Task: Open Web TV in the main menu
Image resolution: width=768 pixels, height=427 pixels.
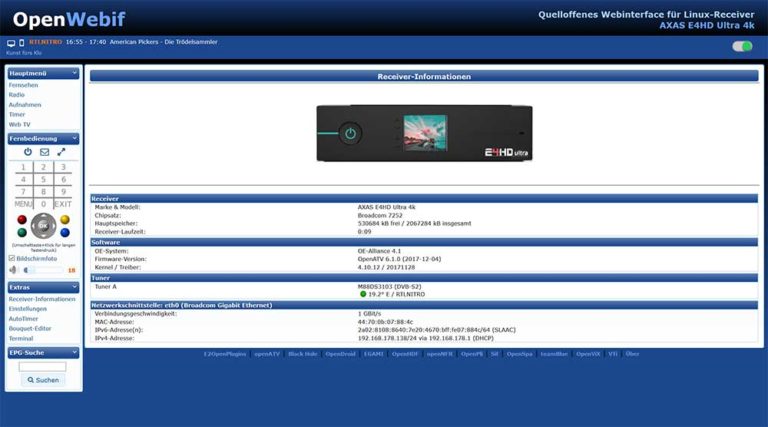Action: (x=20, y=124)
